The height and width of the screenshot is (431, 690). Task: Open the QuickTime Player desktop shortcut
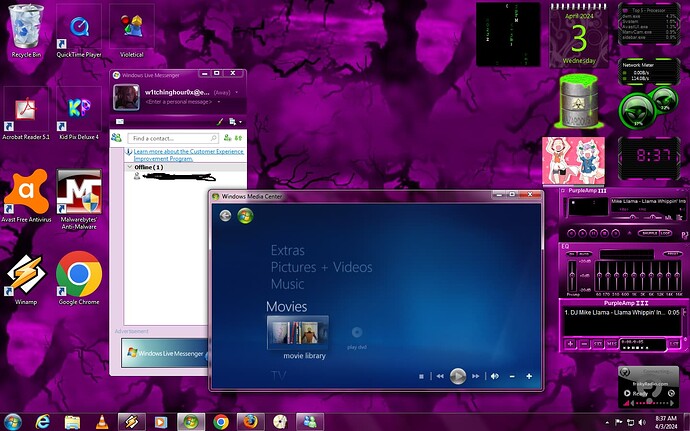(x=79, y=31)
